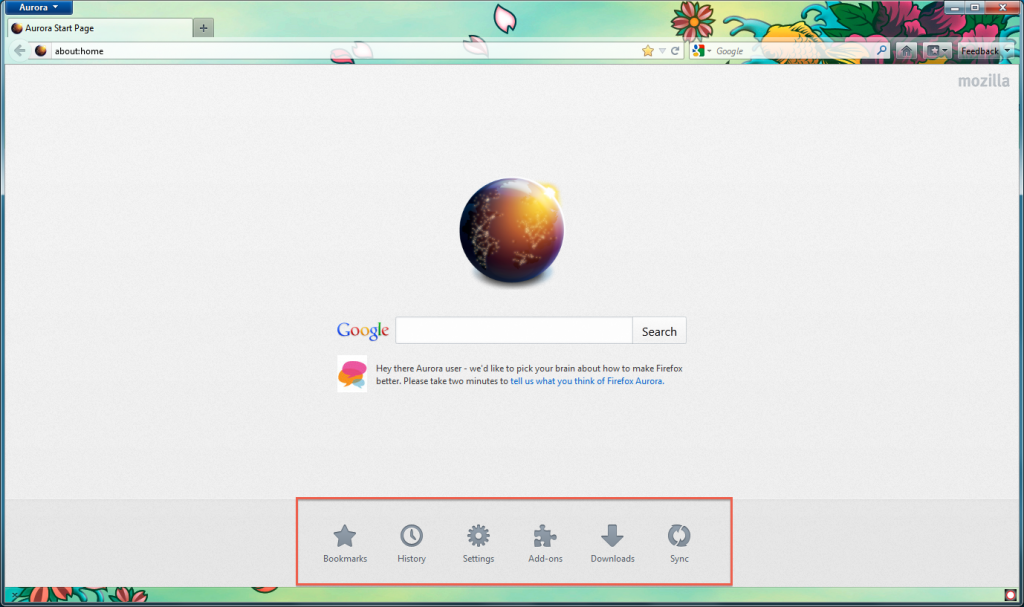Image resolution: width=1024 pixels, height=607 pixels.
Task: Click the add-on bar icon at bottom right
Action: (1010, 595)
